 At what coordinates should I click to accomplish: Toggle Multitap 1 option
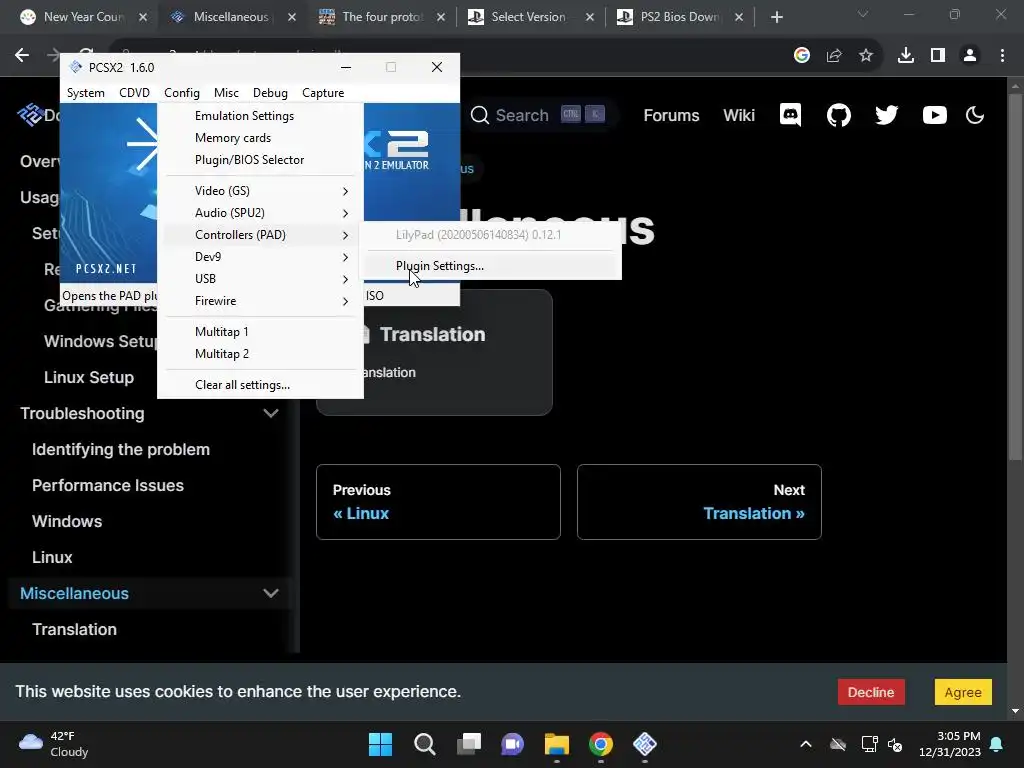(x=261, y=332)
